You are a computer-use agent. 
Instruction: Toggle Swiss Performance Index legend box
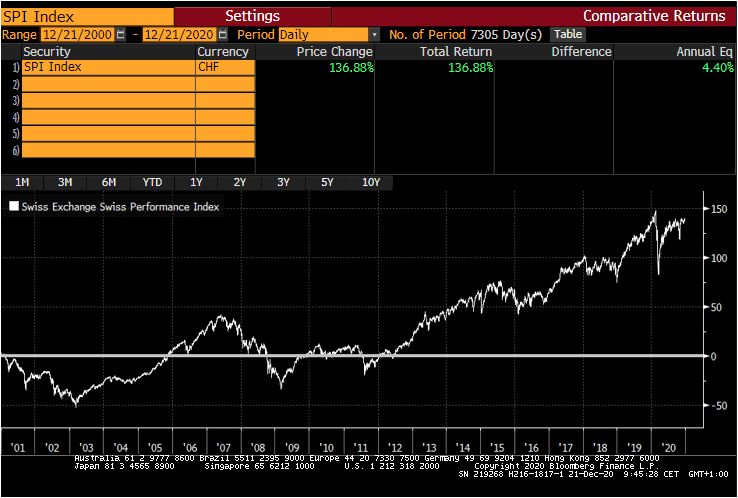point(14,206)
